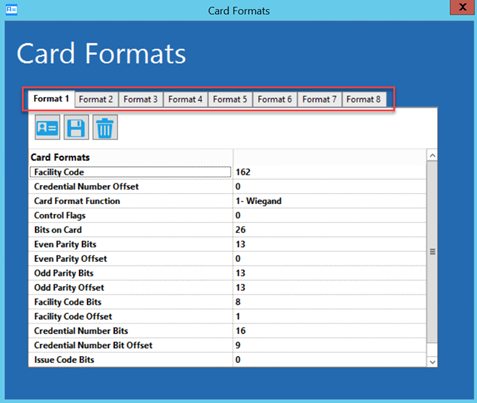Image resolution: width=477 pixels, height=403 pixels.
Task: Save the card format with floppy icon
Action: [x=76, y=127]
